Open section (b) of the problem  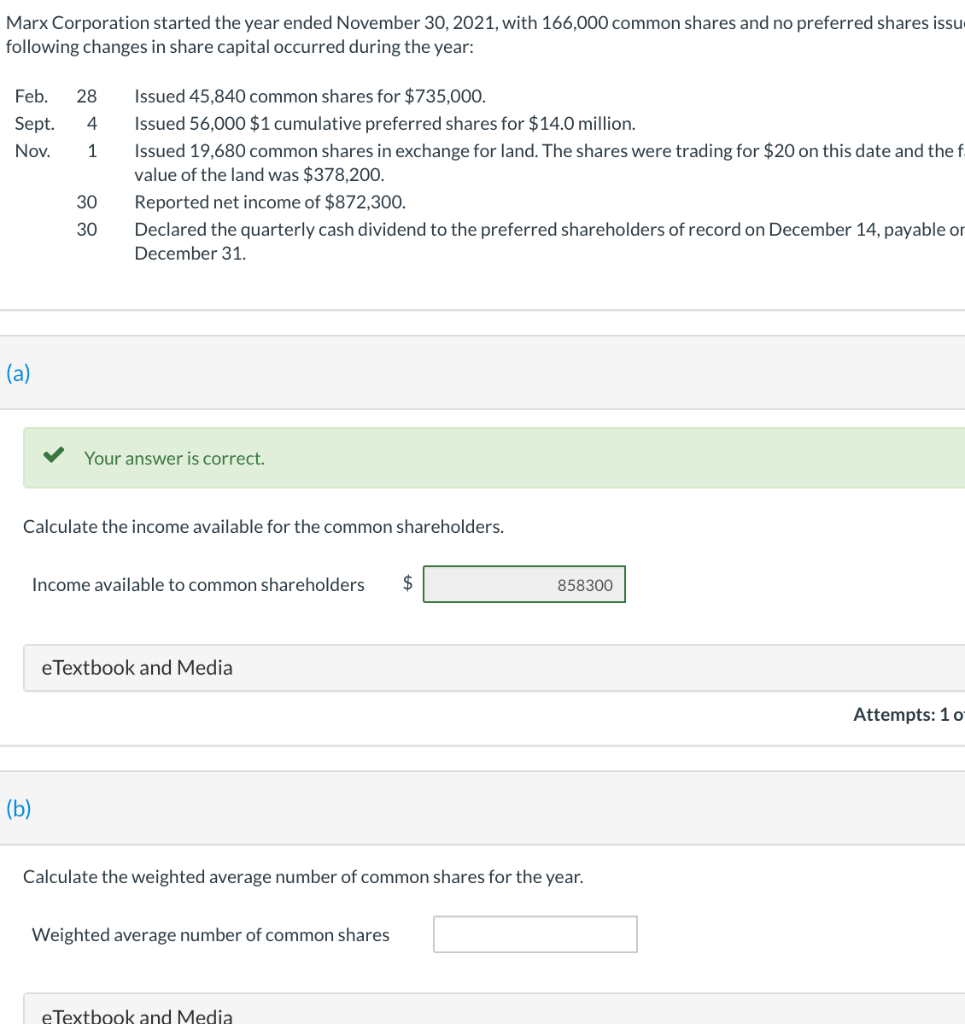click(x=17, y=808)
